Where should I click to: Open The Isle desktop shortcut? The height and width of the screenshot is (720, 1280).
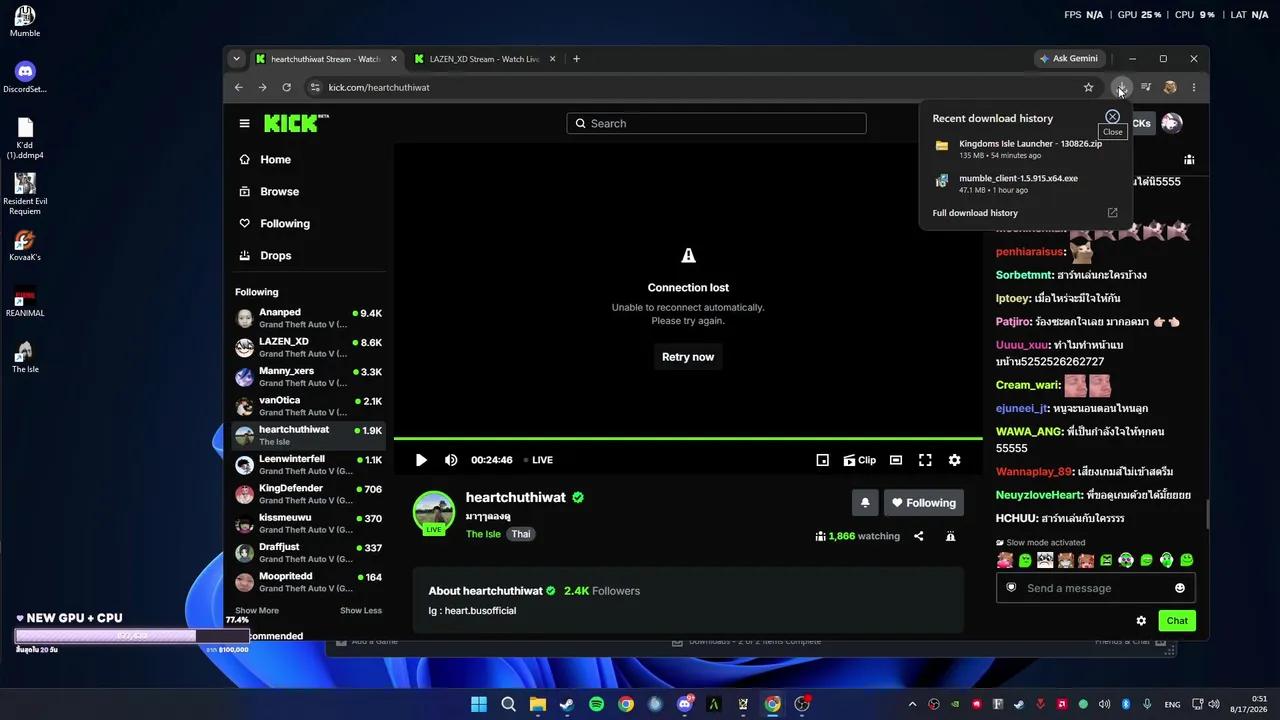[x=25, y=357]
